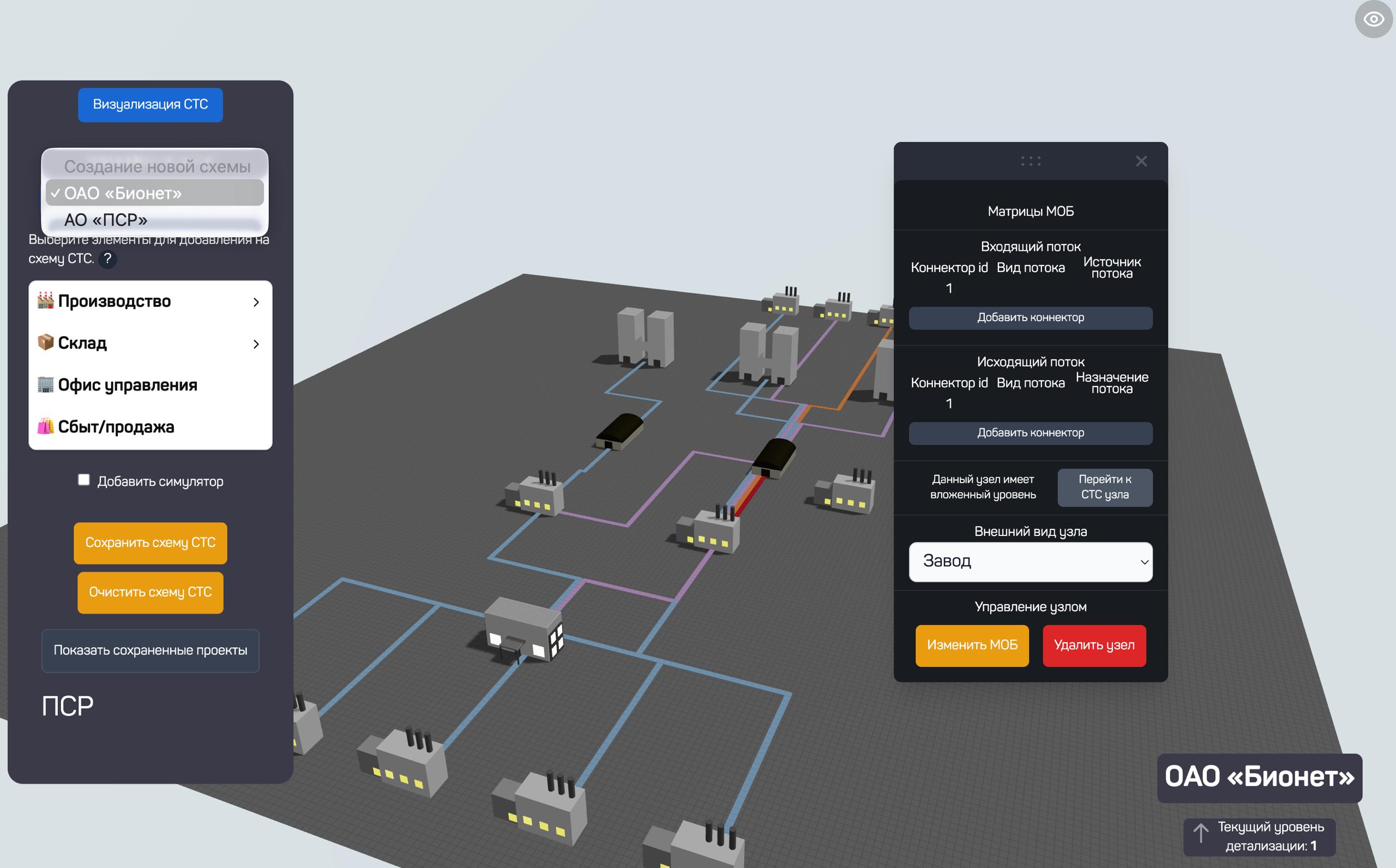The image size is (1396, 868).
Task: Close the Матрицы МОБ panel
Action: click(1141, 161)
